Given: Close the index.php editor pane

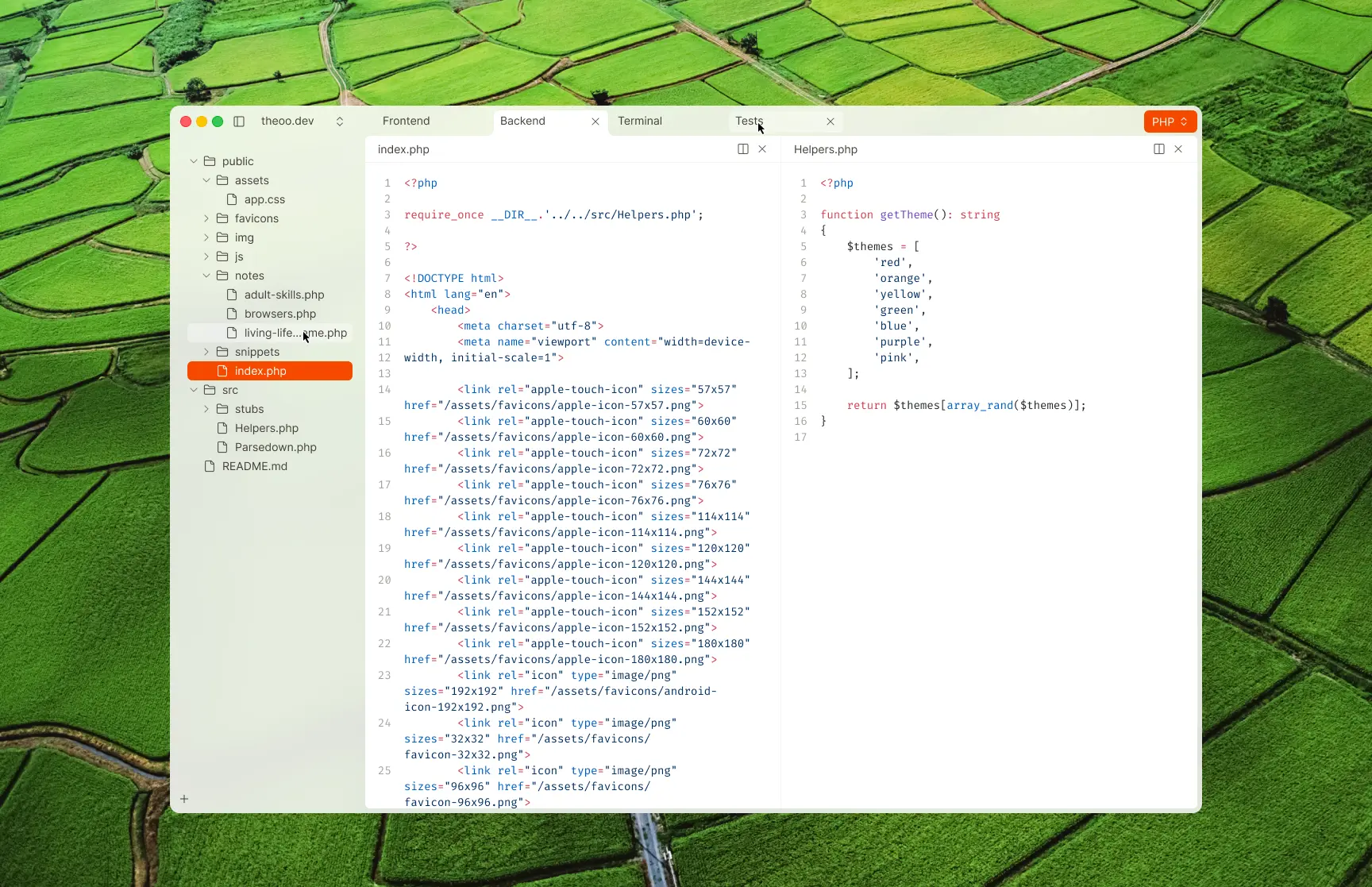Looking at the screenshot, I should pos(762,148).
